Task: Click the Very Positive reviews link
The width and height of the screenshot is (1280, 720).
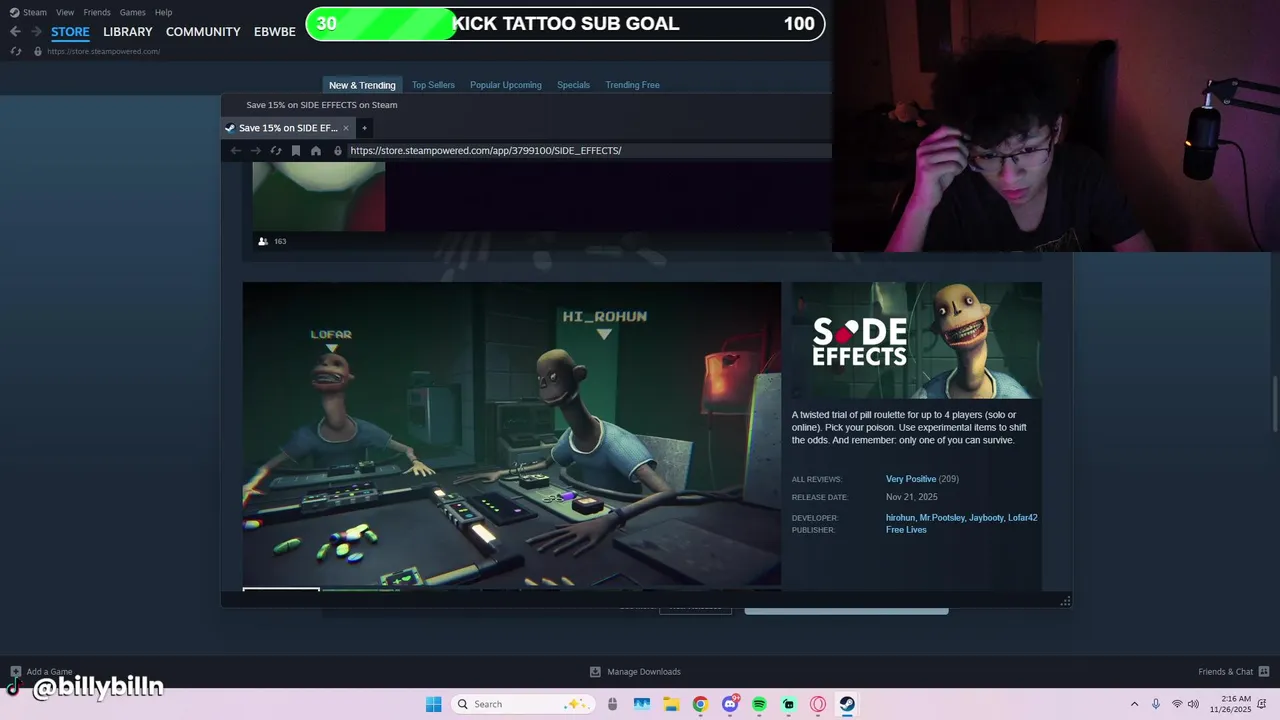Action: pos(911,479)
